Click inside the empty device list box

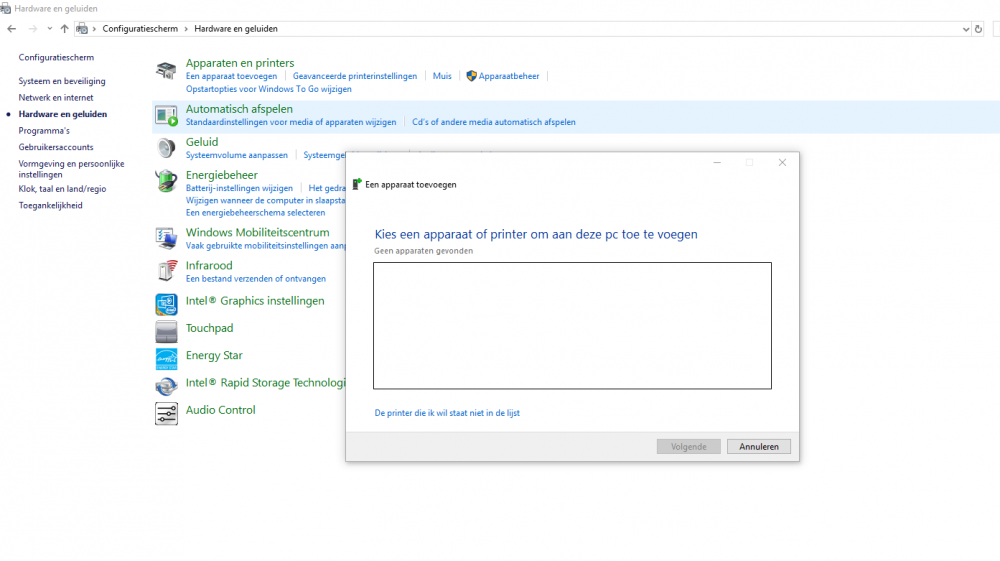(x=572, y=326)
